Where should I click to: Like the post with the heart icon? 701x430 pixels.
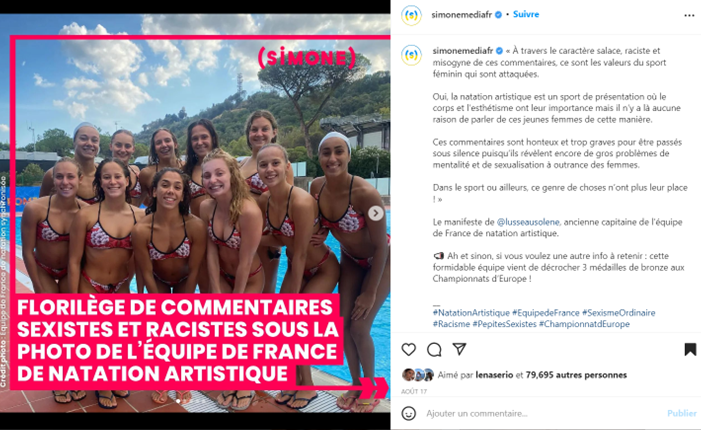click(x=409, y=349)
